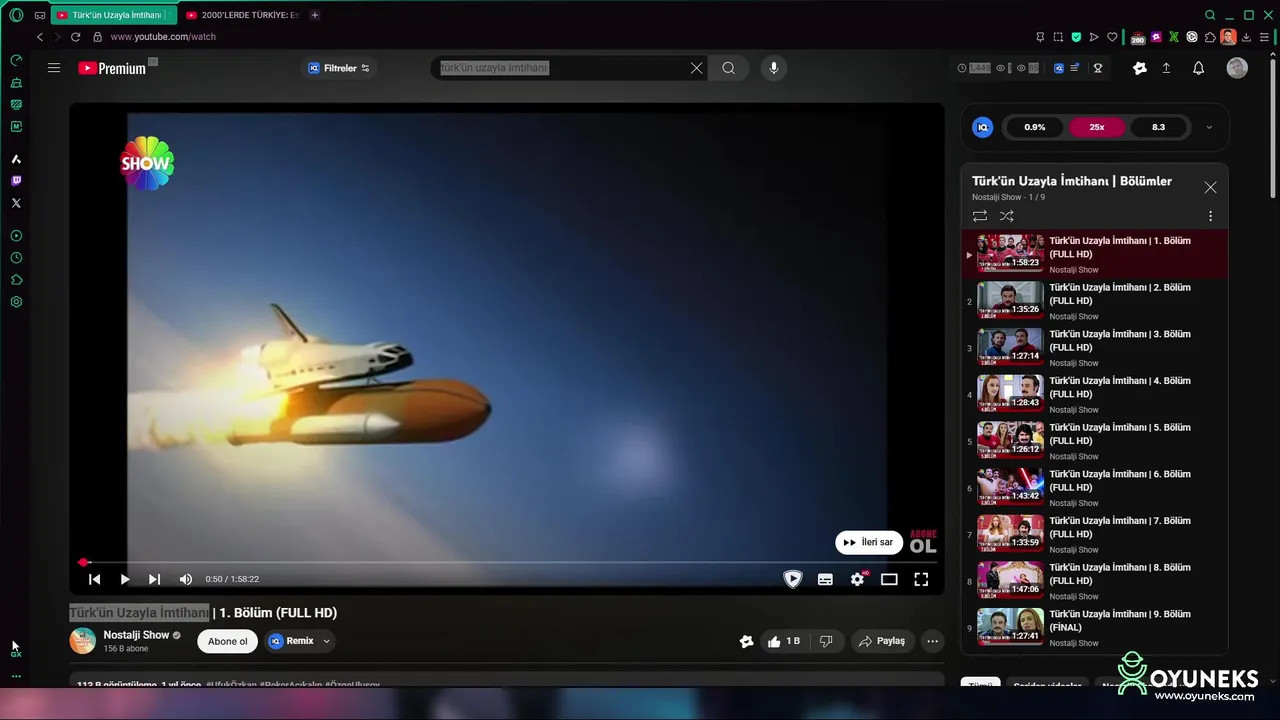Skip to next video
1280x720 pixels.
click(x=154, y=579)
